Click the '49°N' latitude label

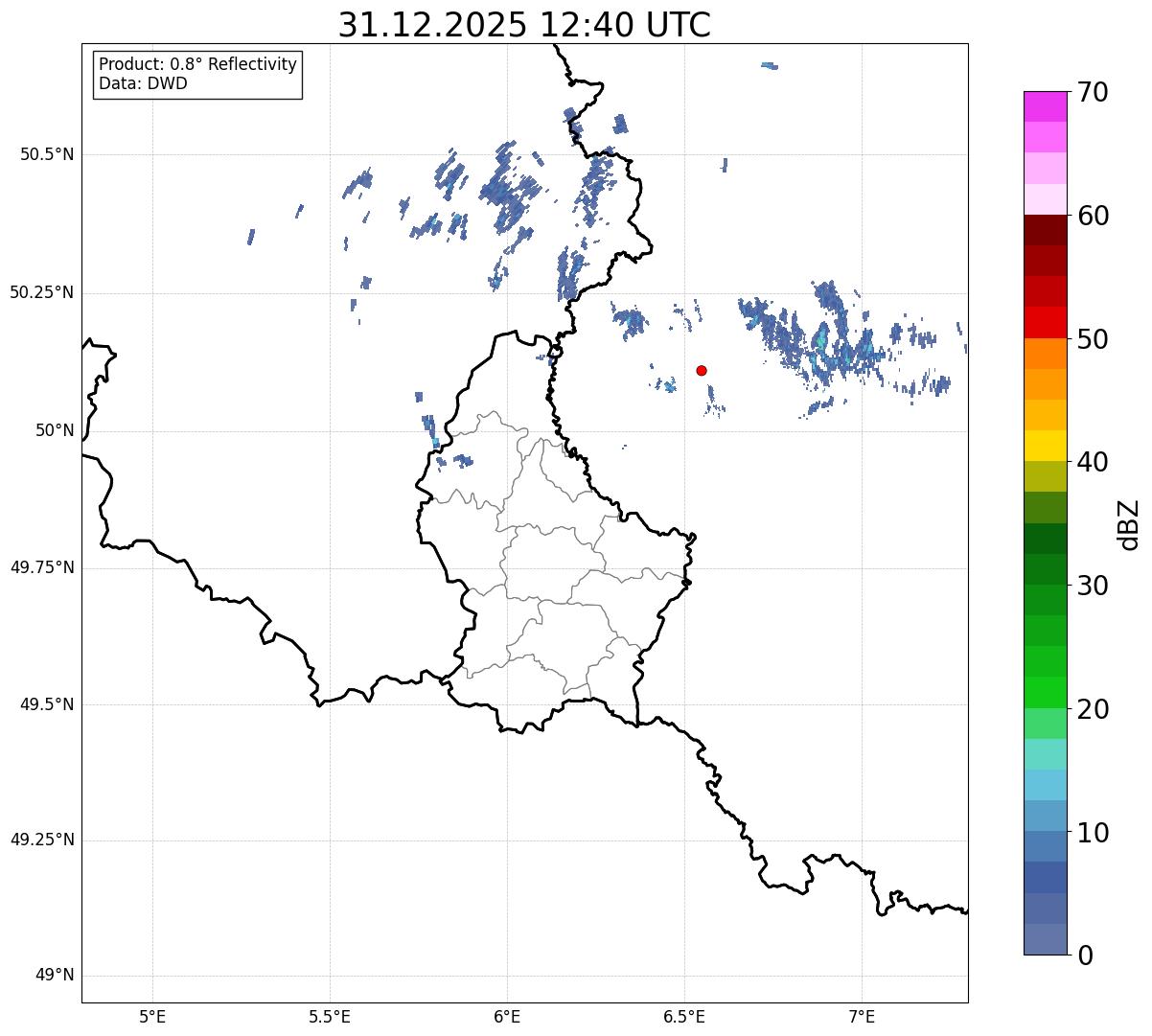tap(55, 976)
